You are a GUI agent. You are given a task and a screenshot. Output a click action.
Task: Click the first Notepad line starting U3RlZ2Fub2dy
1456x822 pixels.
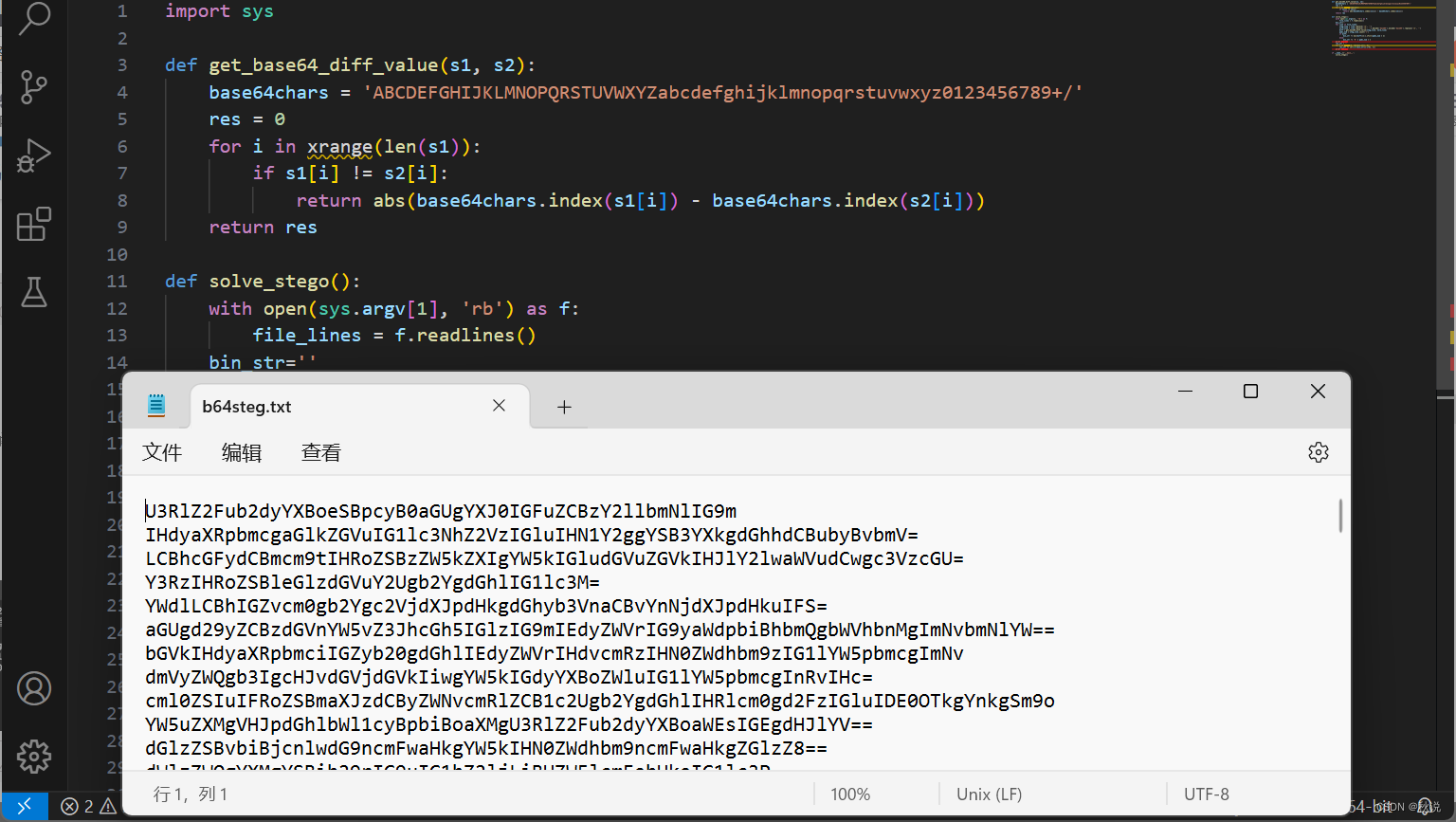coord(441,511)
